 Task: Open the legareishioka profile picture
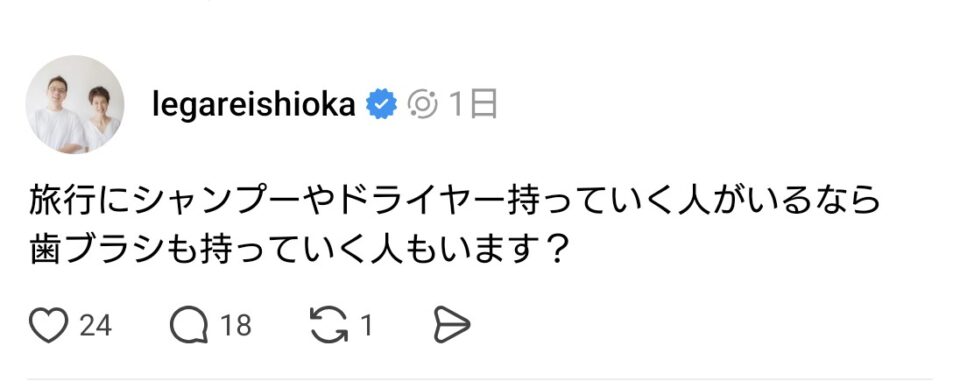[x=75, y=105]
